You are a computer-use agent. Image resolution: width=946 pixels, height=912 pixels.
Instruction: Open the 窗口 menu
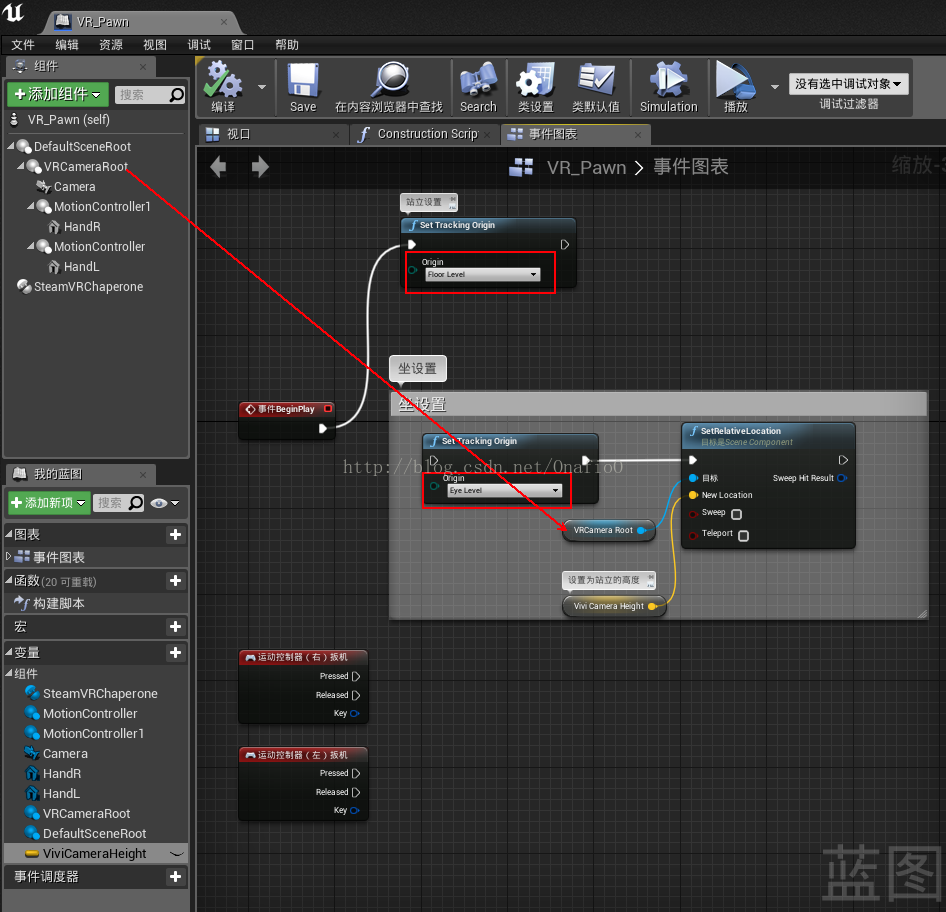coord(243,45)
